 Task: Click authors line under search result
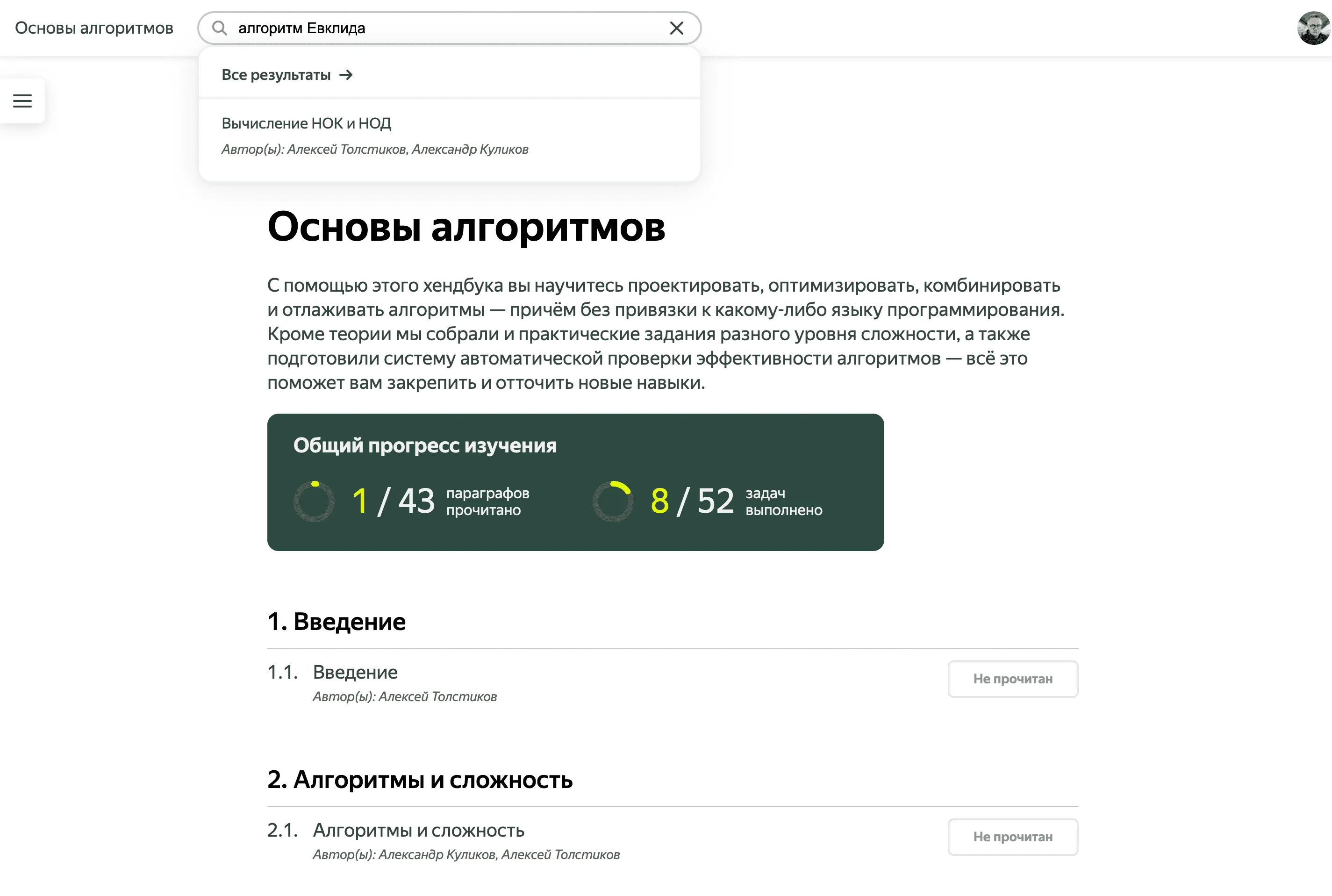[x=375, y=149]
